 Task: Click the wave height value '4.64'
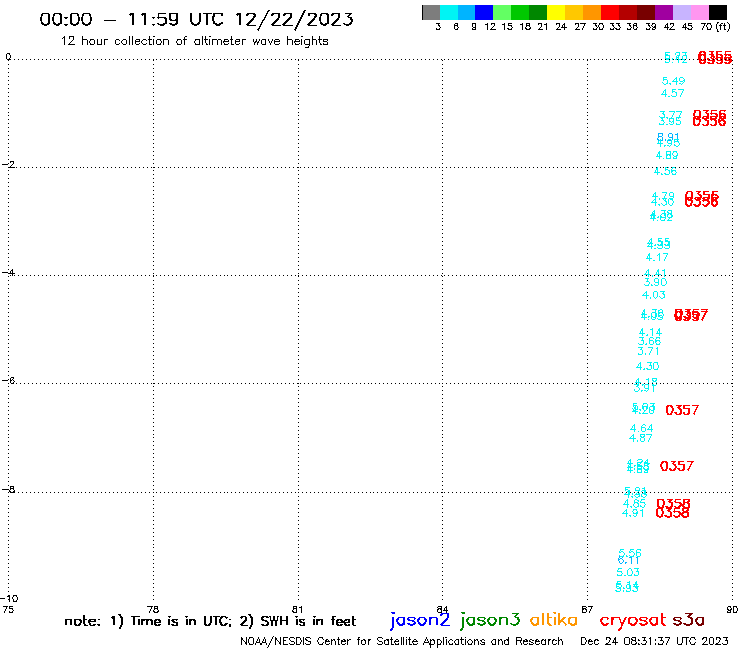point(641,429)
